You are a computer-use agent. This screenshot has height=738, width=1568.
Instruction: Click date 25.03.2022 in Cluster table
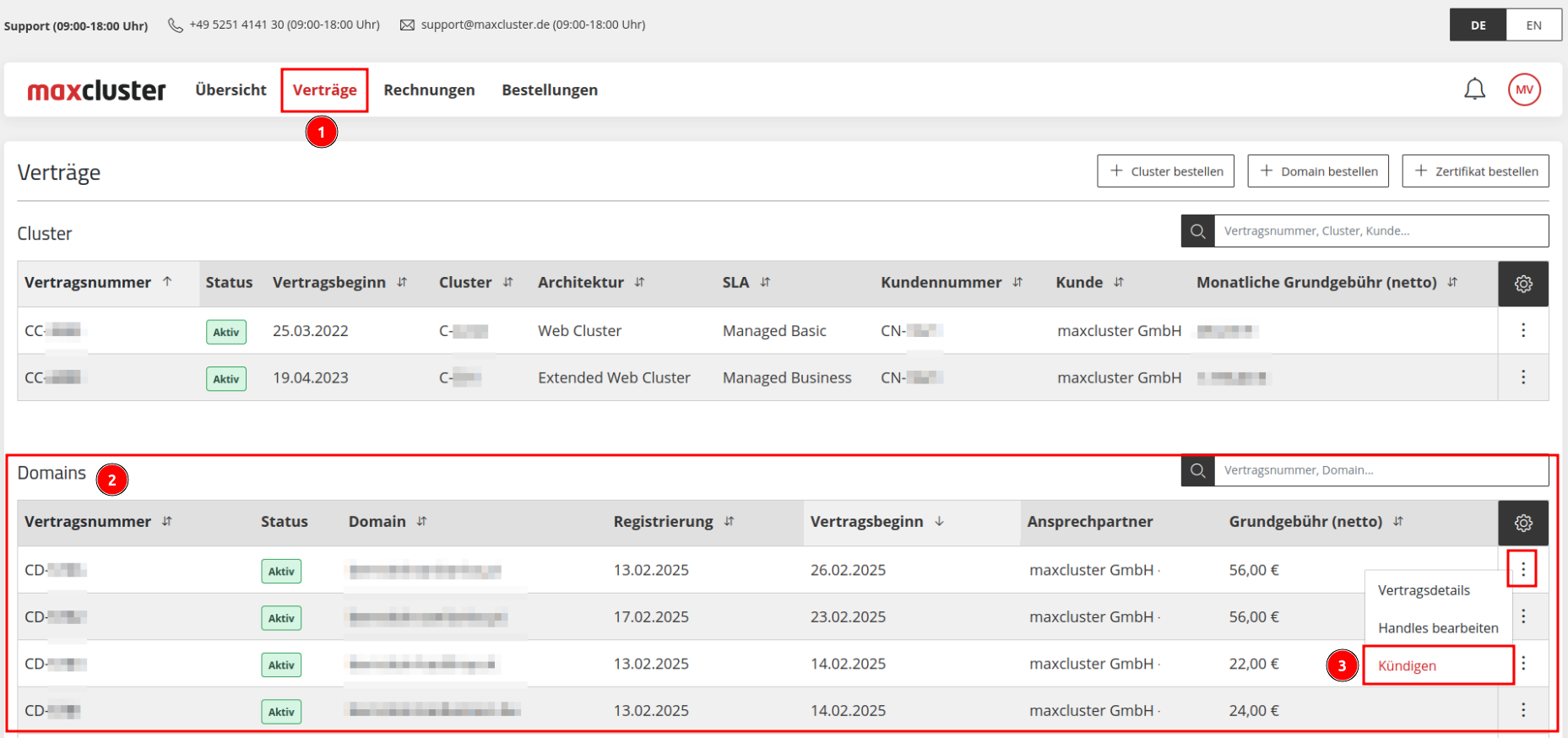coord(310,331)
